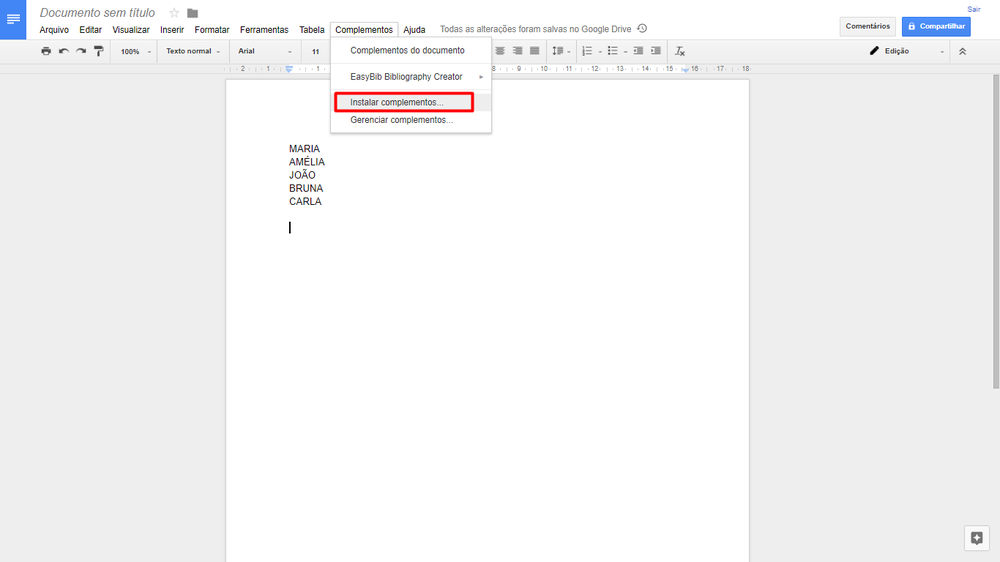Apply bulleted list

612,51
